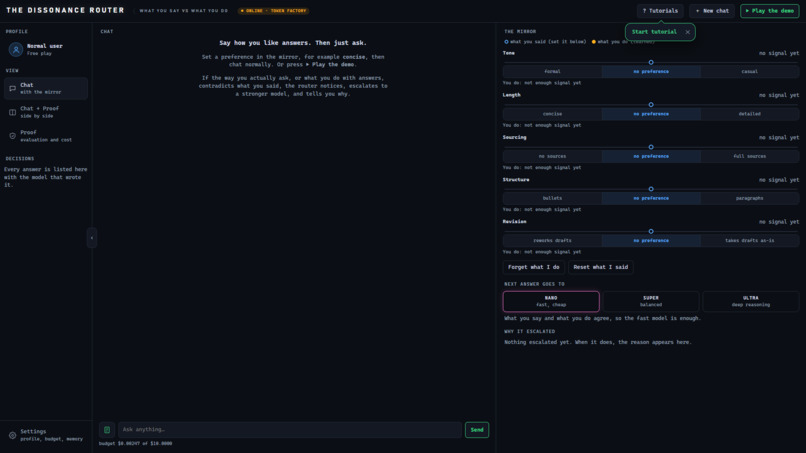
Task: Select no preference for Tone
Action: (x=651, y=71)
